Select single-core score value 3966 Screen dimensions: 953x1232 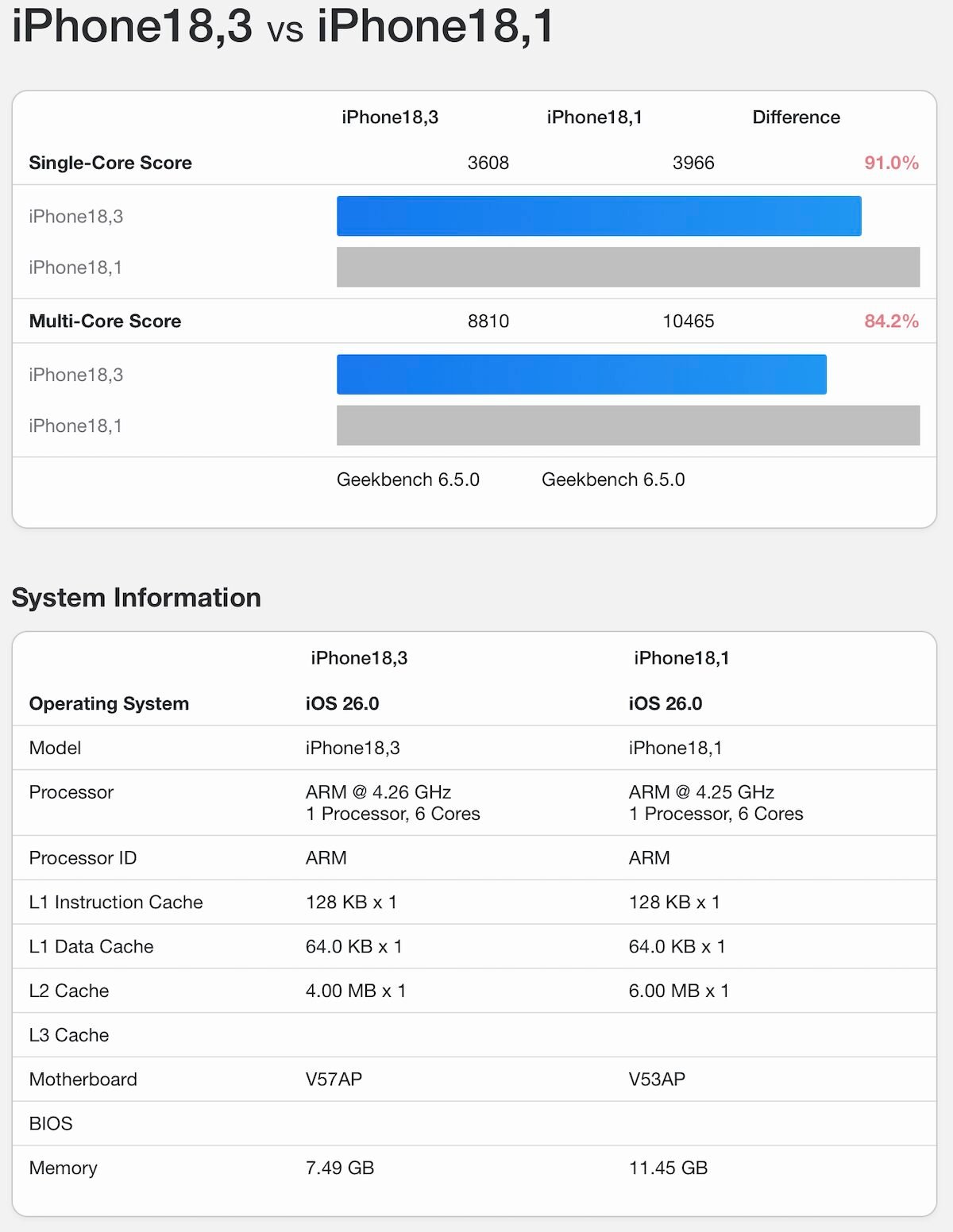[693, 163]
